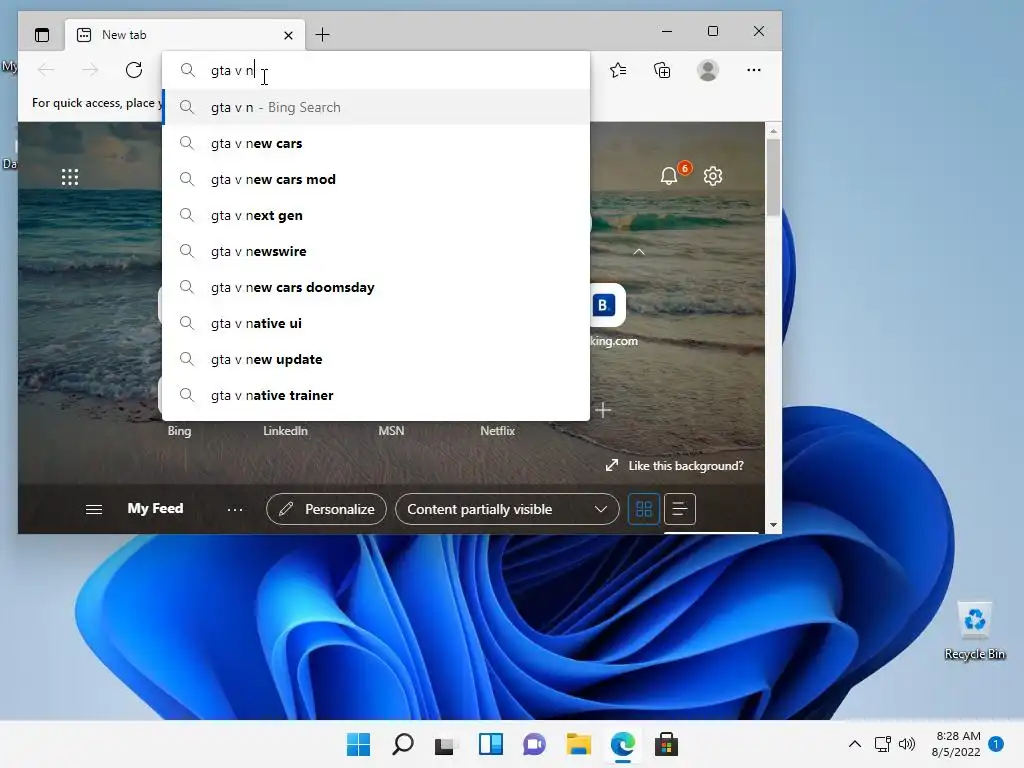Click the scrollbar down arrow
This screenshot has height=768, width=1024.
[x=773, y=525]
